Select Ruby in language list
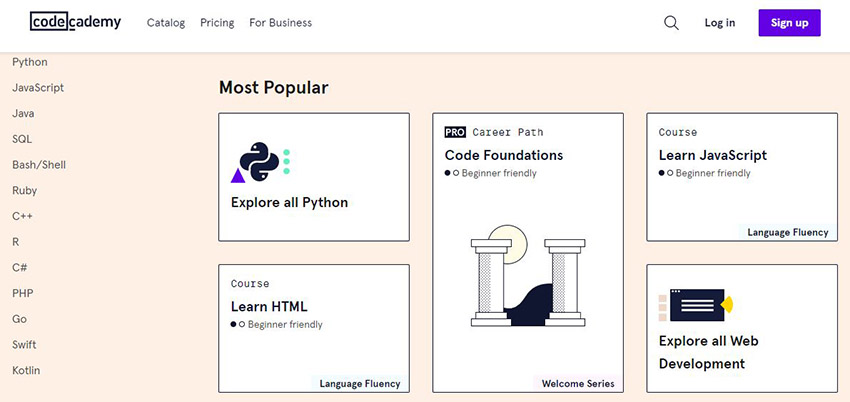This screenshot has height=402, width=850. coord(24,190)
